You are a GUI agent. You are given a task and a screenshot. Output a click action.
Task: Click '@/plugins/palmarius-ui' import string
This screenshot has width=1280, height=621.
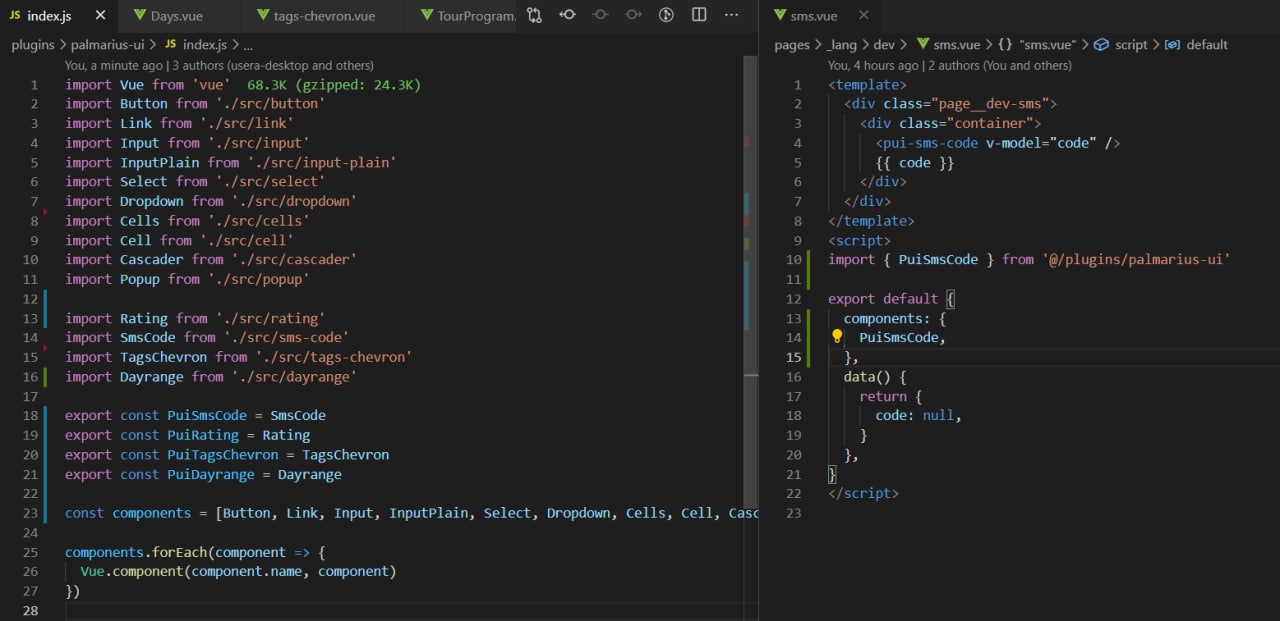(x=1136, y=259)
